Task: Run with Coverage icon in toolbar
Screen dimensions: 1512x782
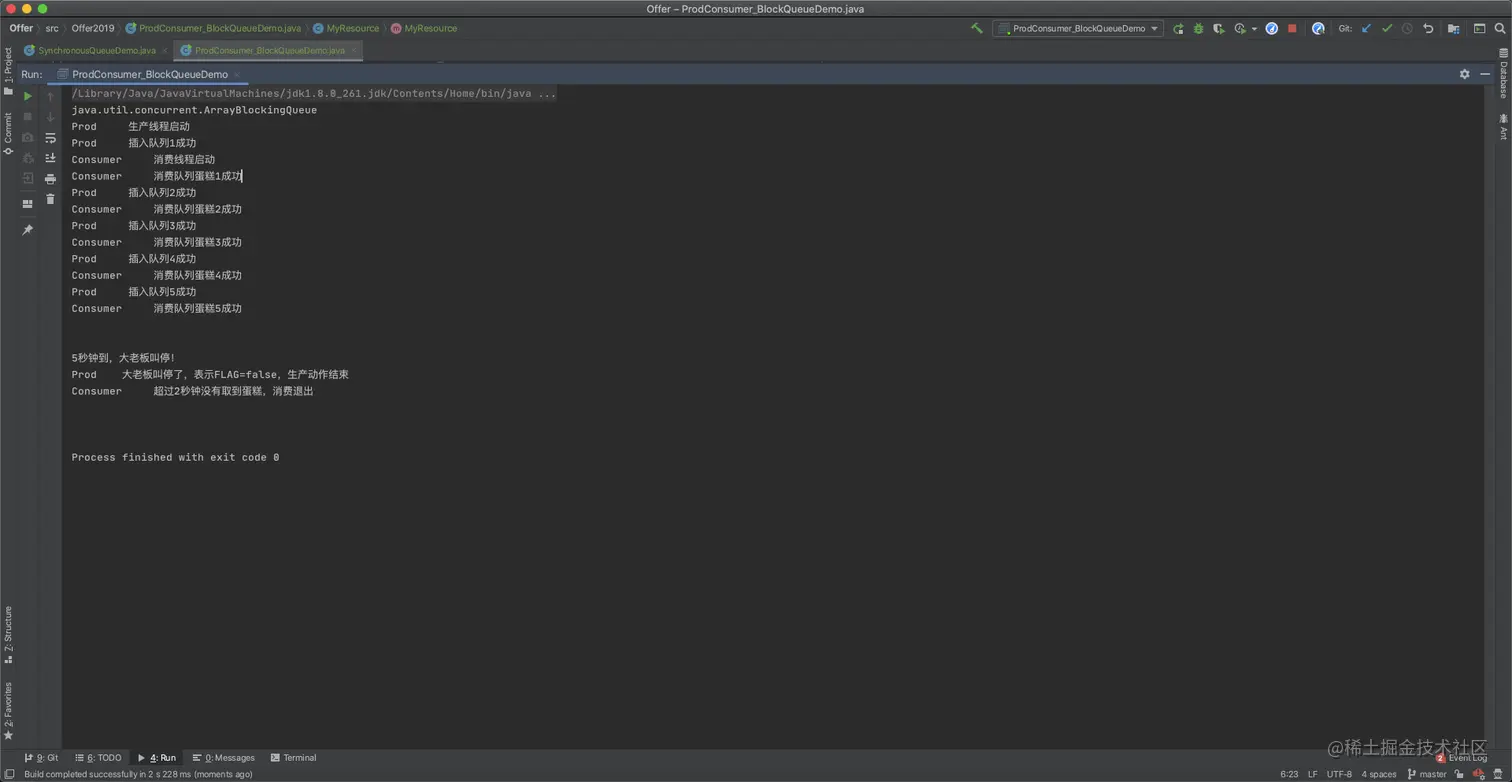Action: pos(1218,29)
